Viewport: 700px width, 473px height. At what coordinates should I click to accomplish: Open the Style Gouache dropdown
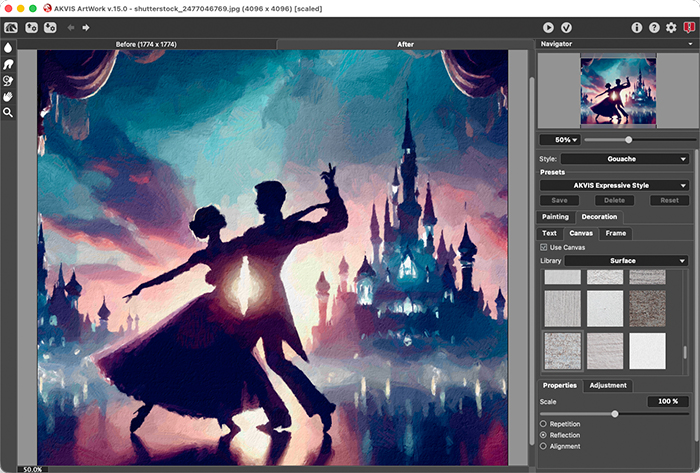point(625,159)
